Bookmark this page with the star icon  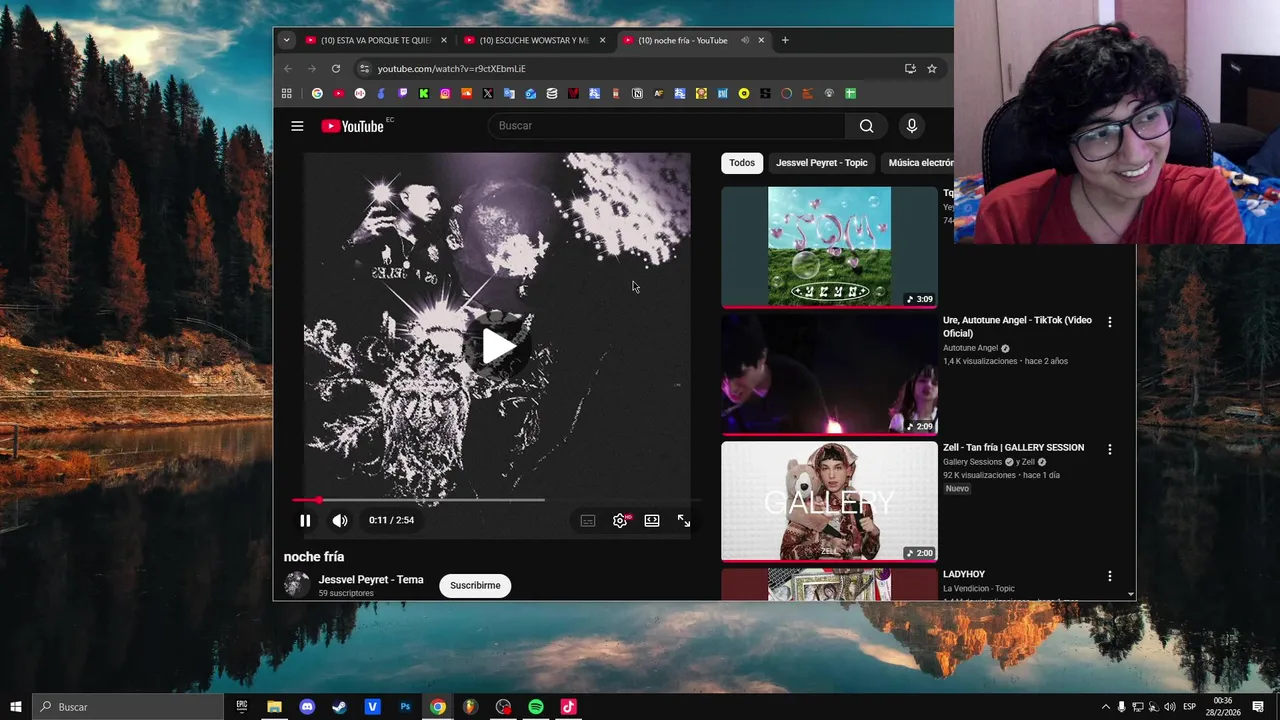pos(932,68)
